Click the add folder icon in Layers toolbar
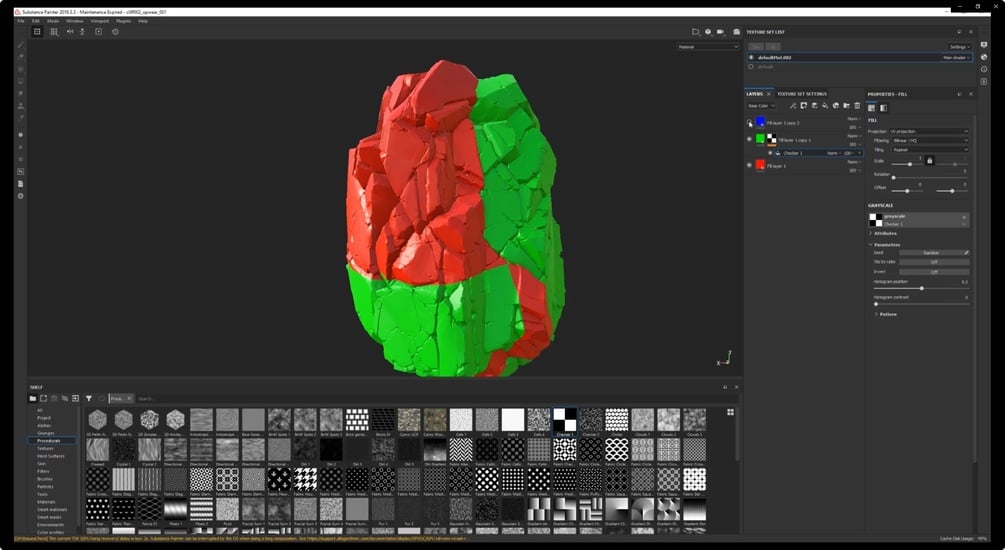The image size is (1005, 550). pyautogui.click(x=846, y=106)
